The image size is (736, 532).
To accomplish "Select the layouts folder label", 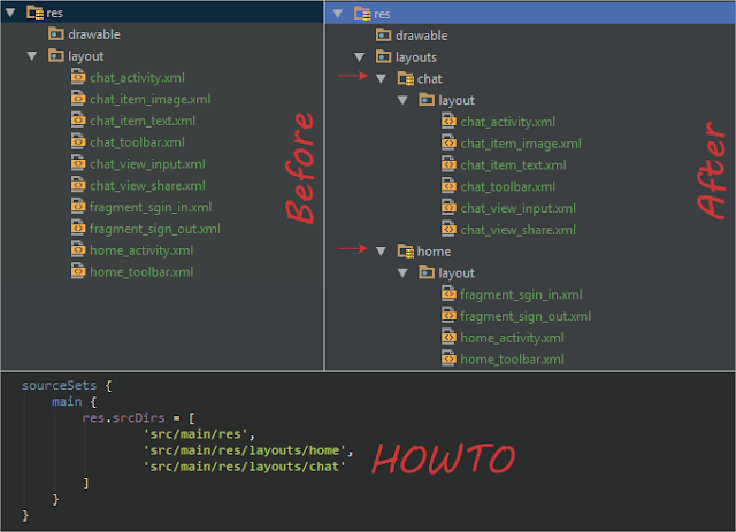I will (416, 57).
